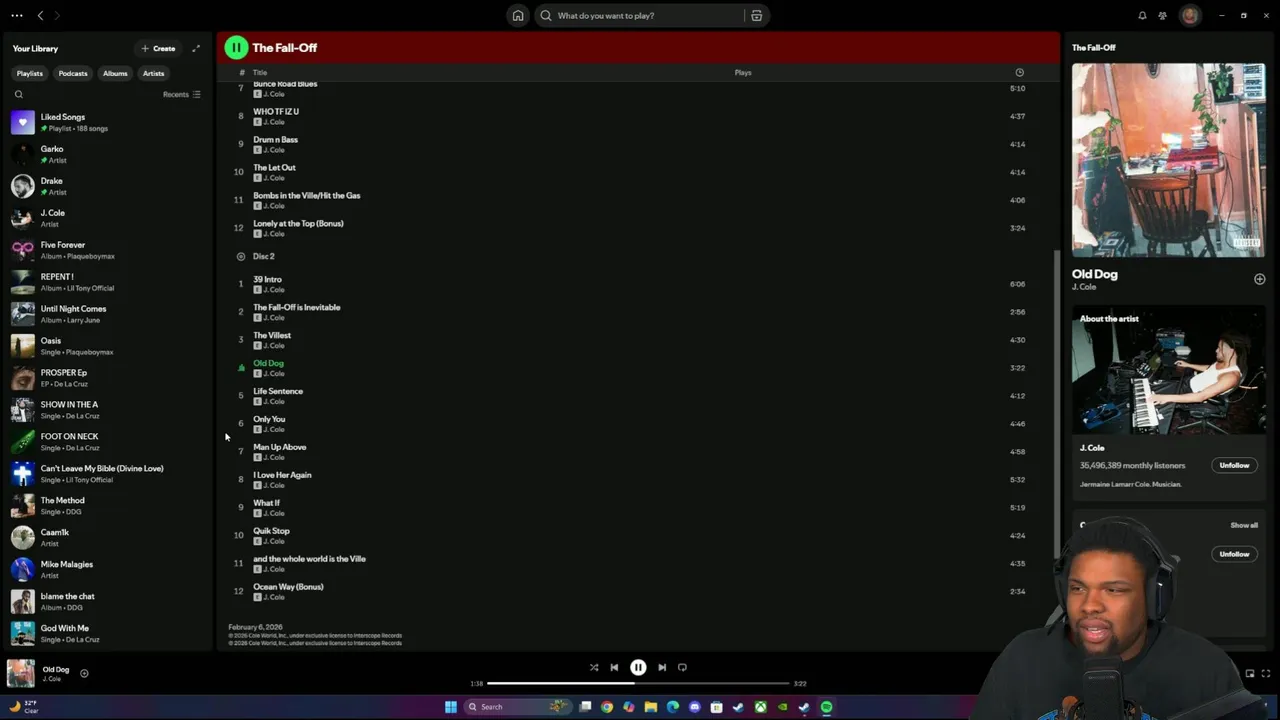Click the Disc 2 disc icon
1280x720 pixels.
point(240,256)
